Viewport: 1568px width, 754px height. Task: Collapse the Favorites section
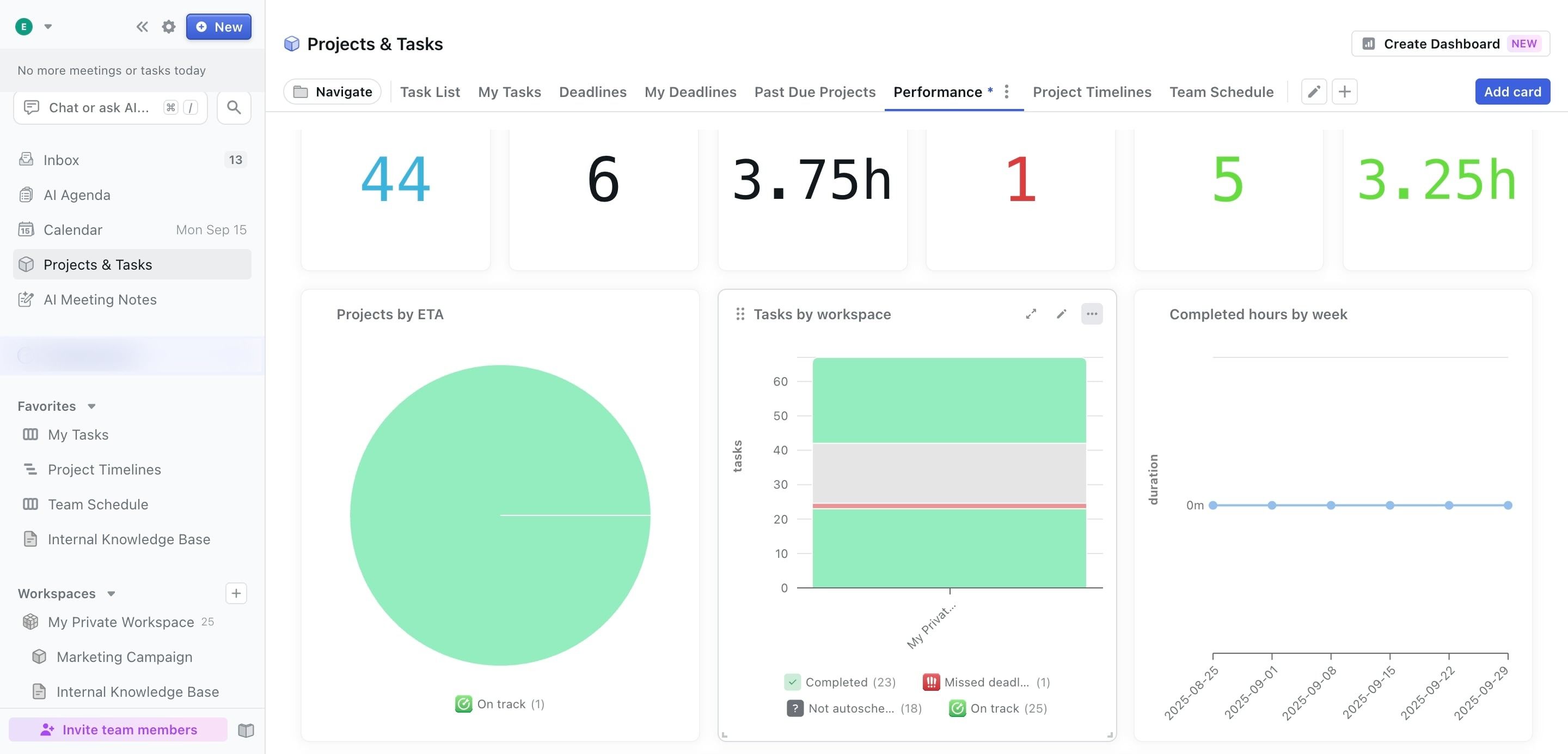tap(91, 406)
